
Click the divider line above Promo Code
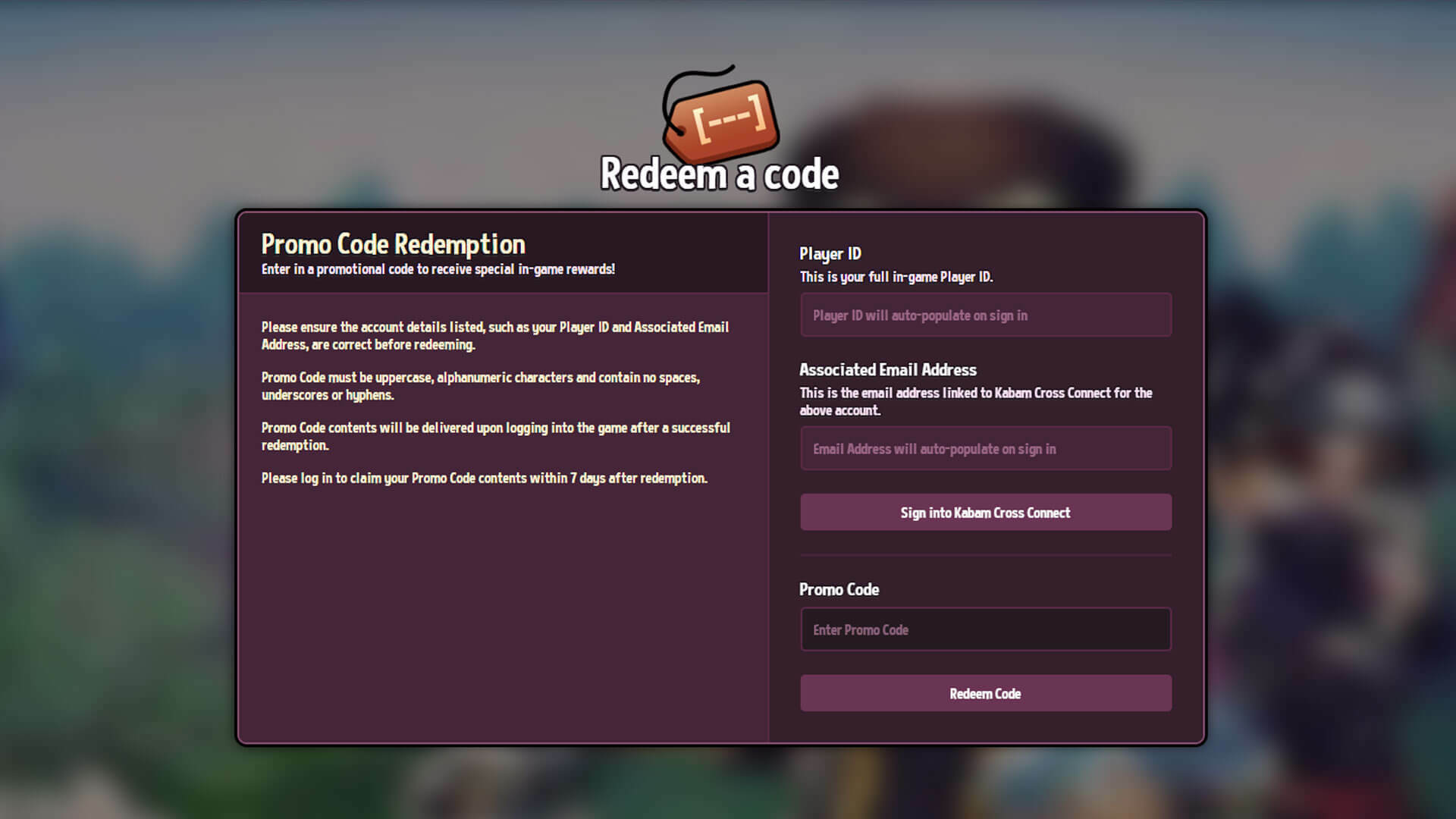pyautogui.click(x=985, y=556)
